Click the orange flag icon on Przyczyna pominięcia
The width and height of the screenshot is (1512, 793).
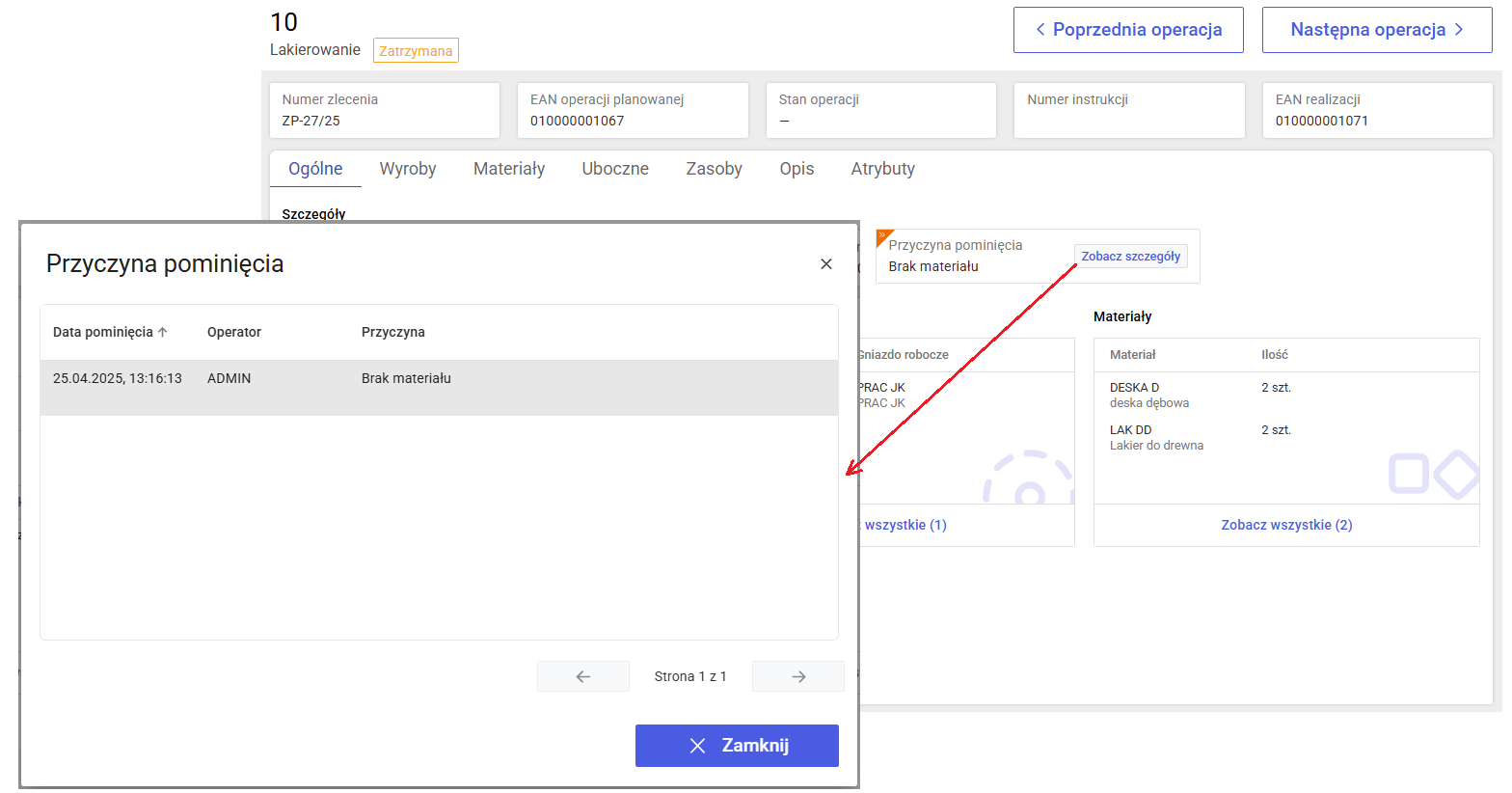point(882,235)
